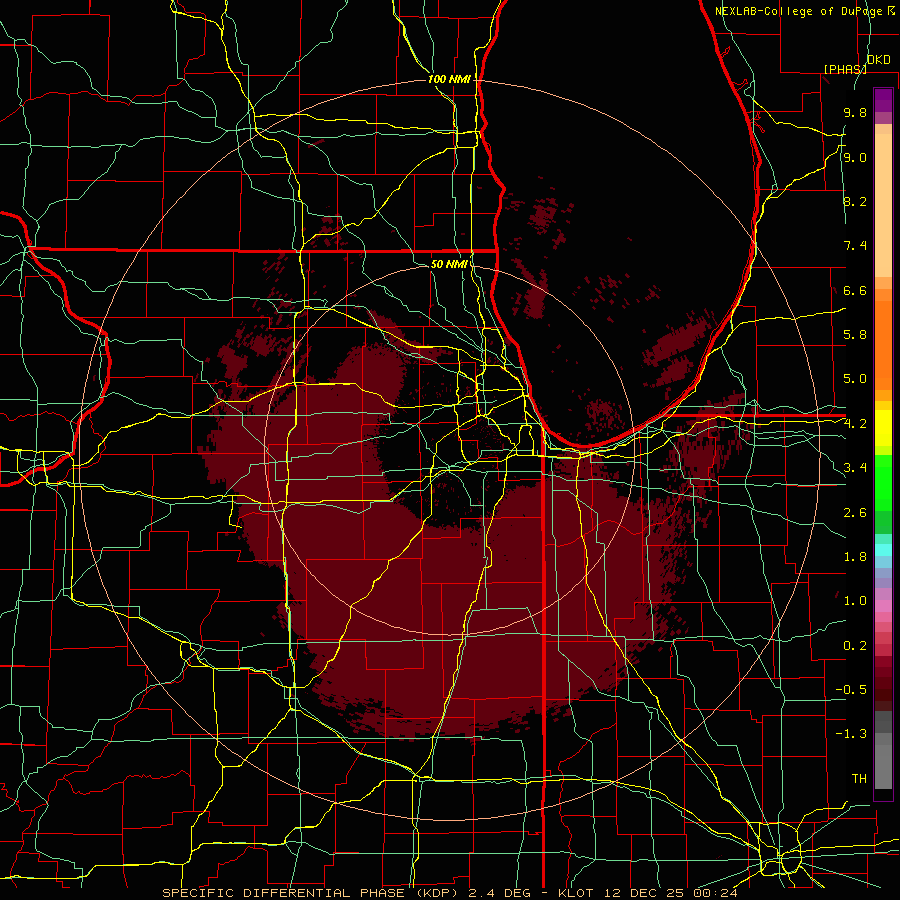Click the 50 NMI range ring label
This screenshot has width=900, height=900.
pyautogui.click(x=449, y=264)
